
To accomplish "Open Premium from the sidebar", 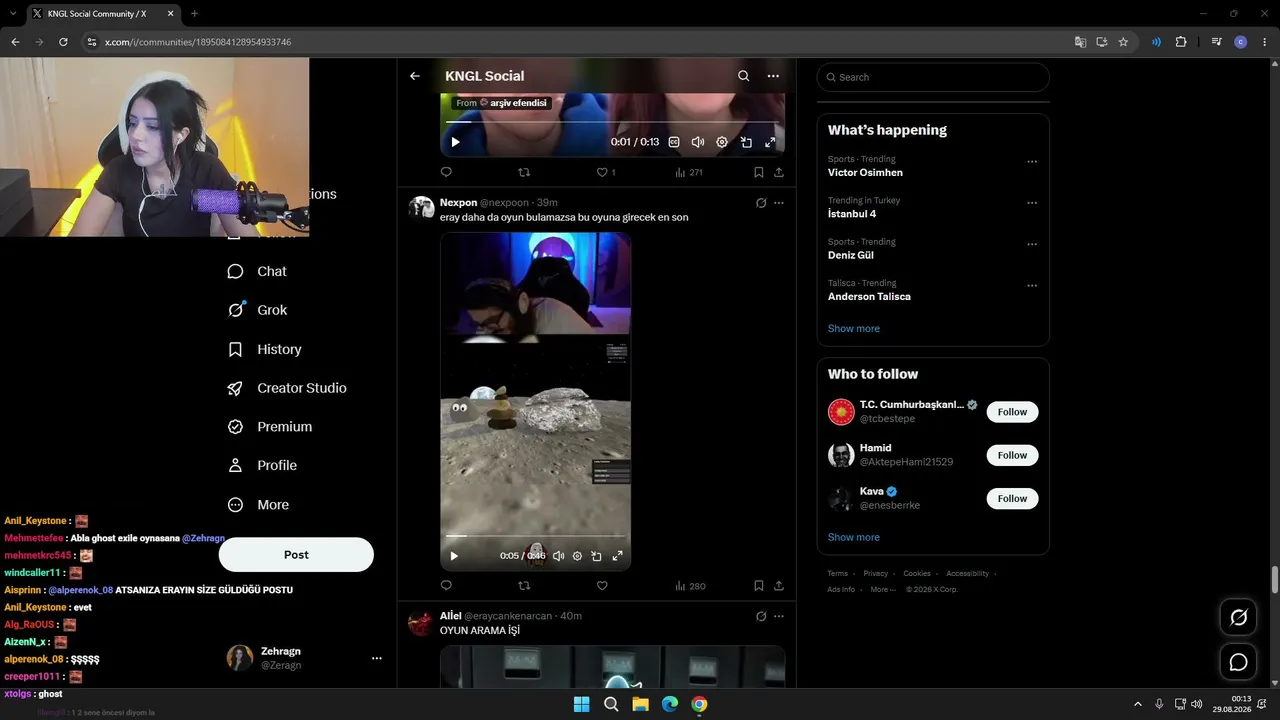I will tap(270, 427).
